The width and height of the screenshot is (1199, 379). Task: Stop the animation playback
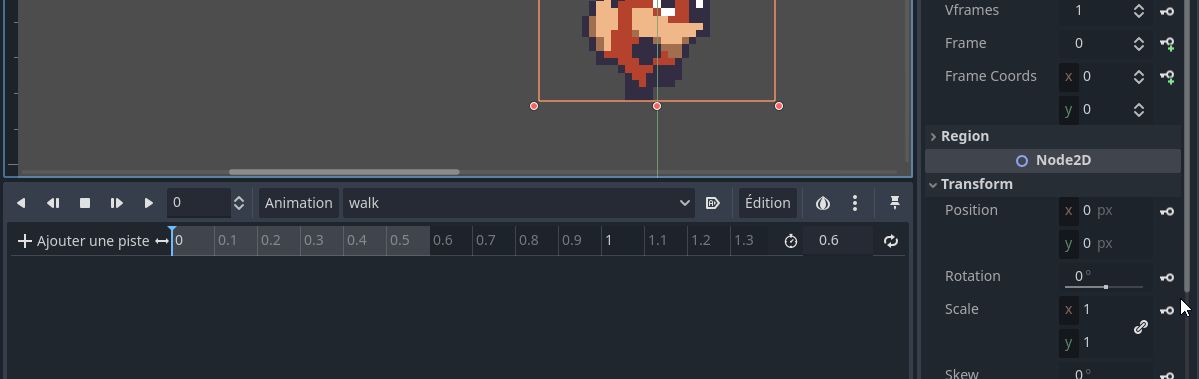[x=85, y=203]
